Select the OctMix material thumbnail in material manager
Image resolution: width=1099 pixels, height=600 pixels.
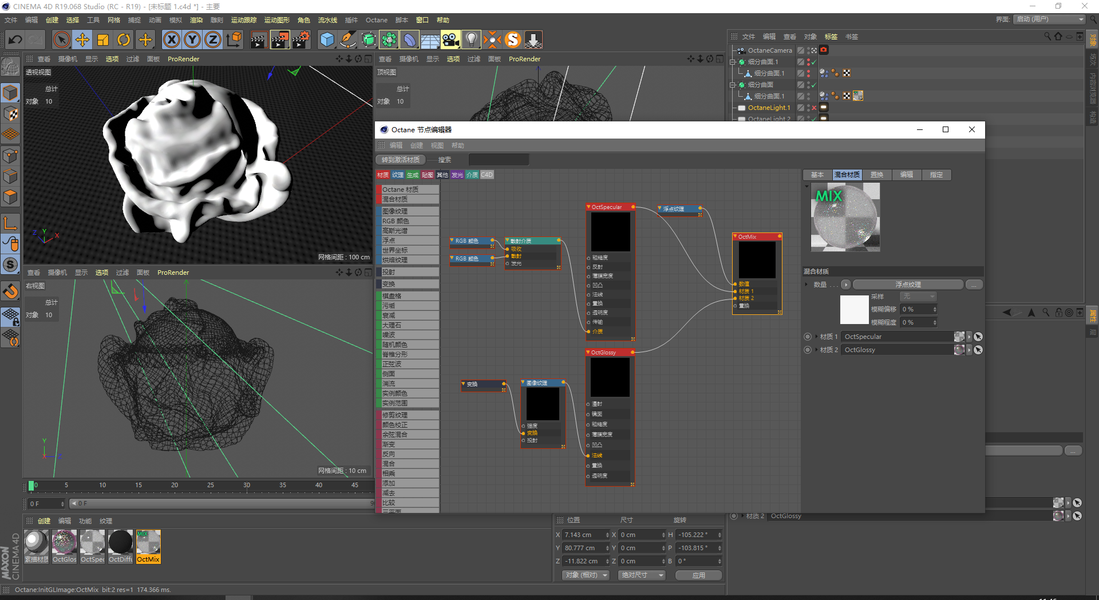click(148, 547)
